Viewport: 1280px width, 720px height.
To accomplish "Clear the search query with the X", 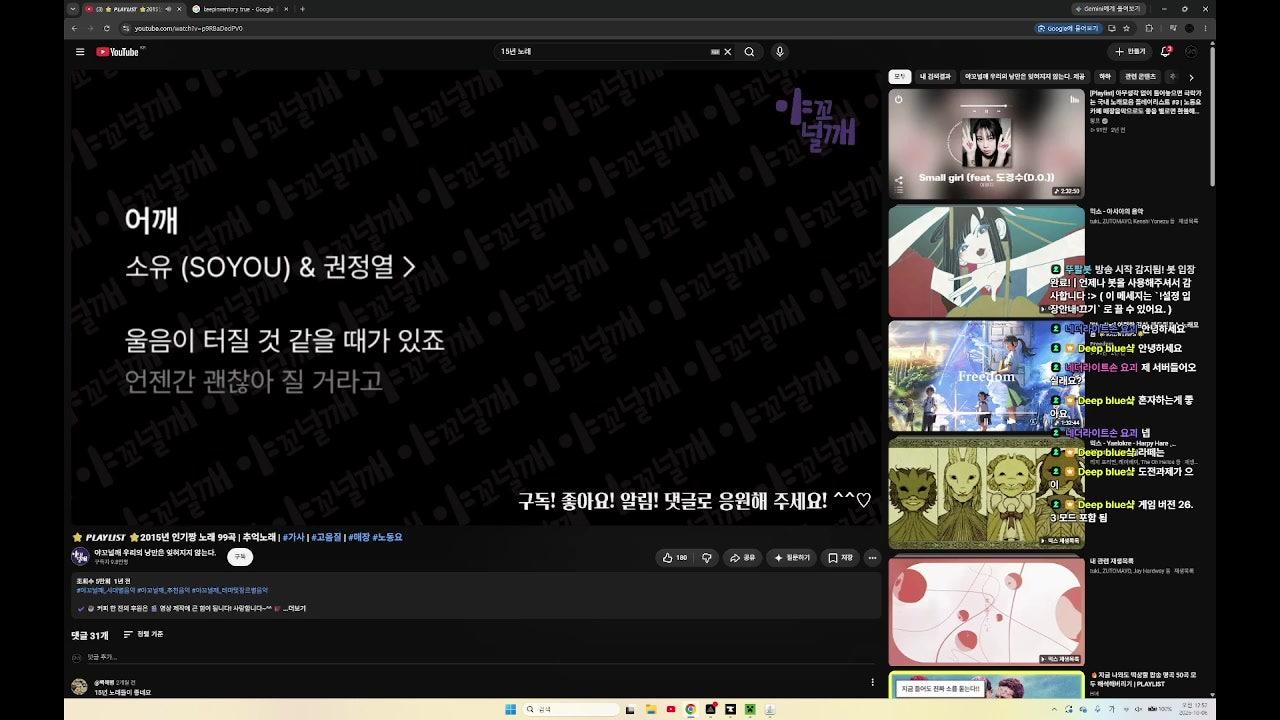I will 728,52.
